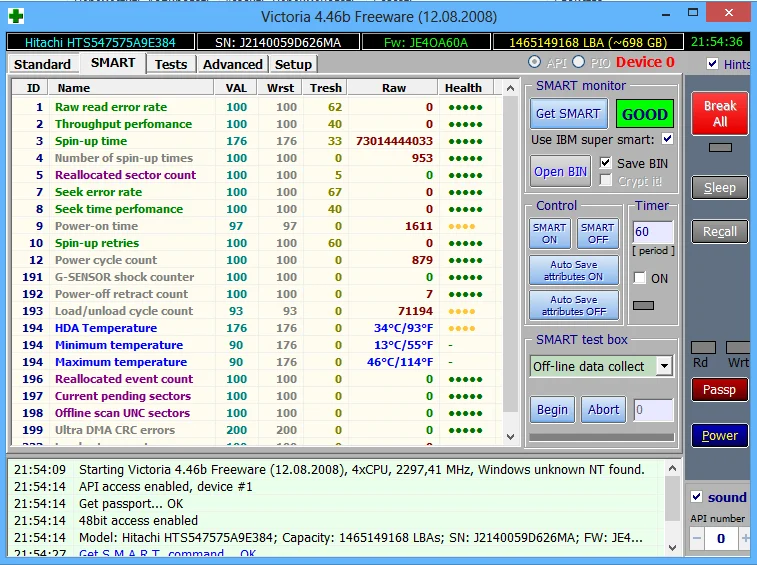Viewport: 757px width, 565px height.
Task: Click the red Passp button
Action: [x=719, y=390]
